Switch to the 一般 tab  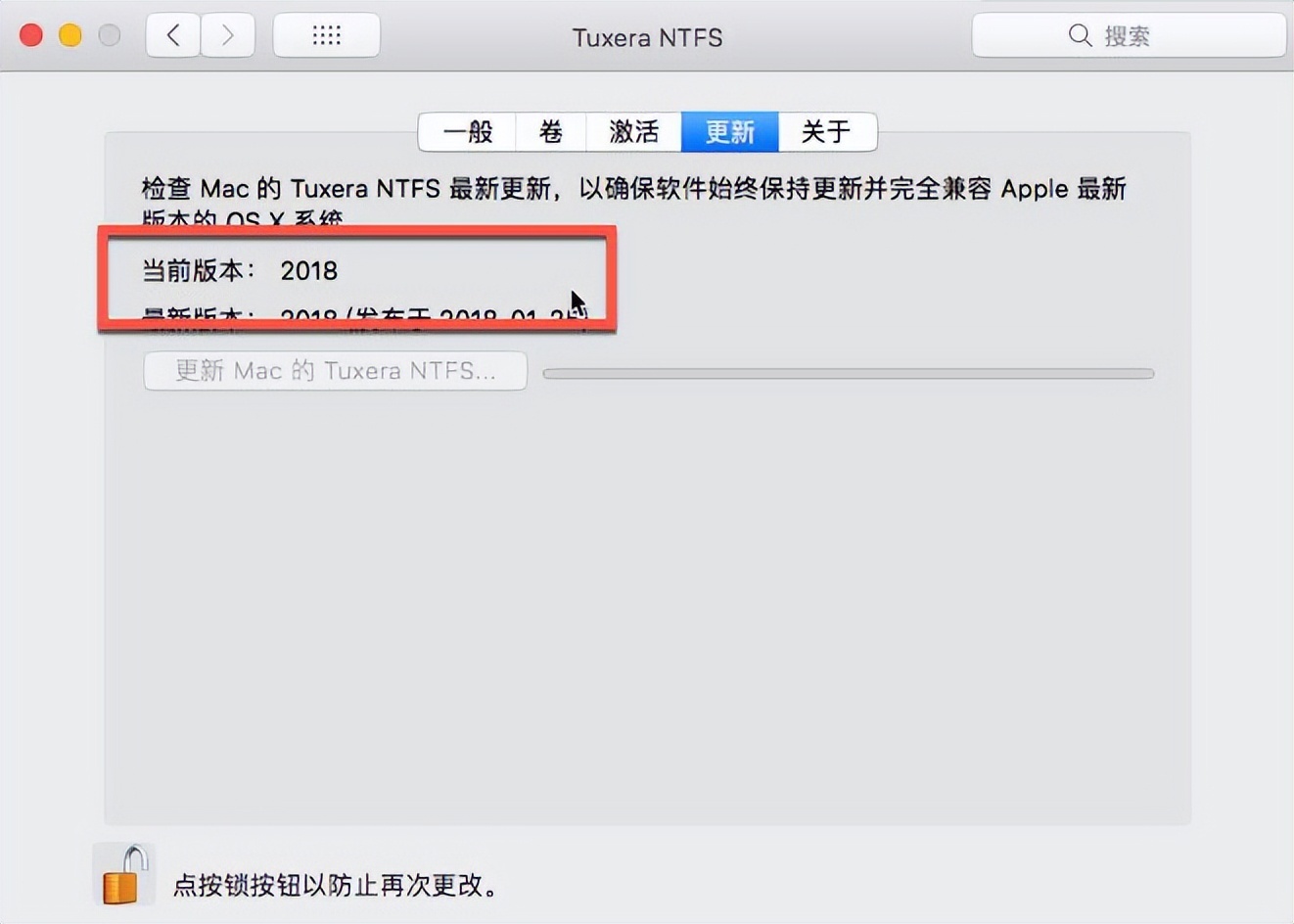[x=467, y=132]
